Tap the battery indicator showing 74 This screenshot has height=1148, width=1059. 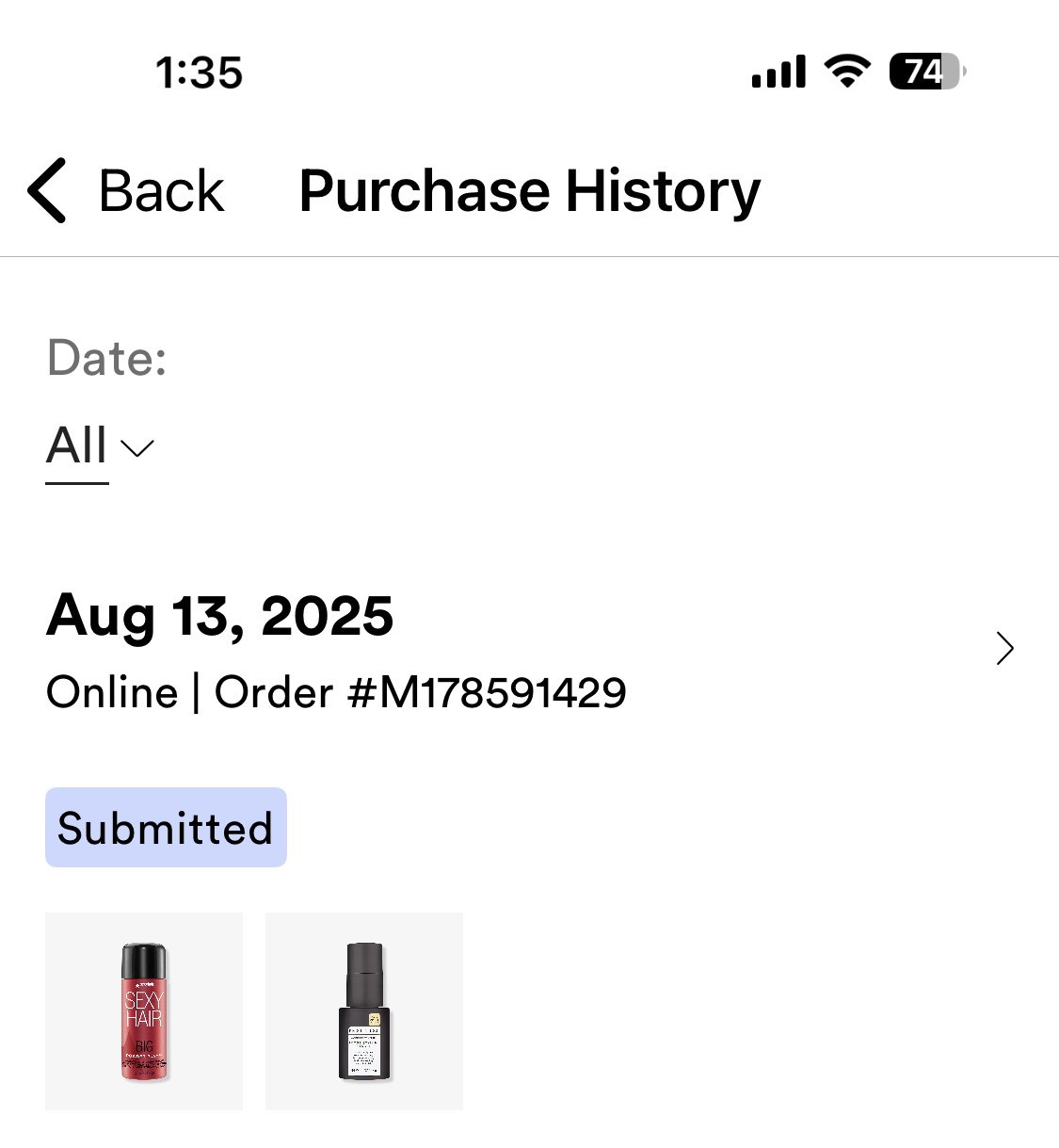pos(927,72)
